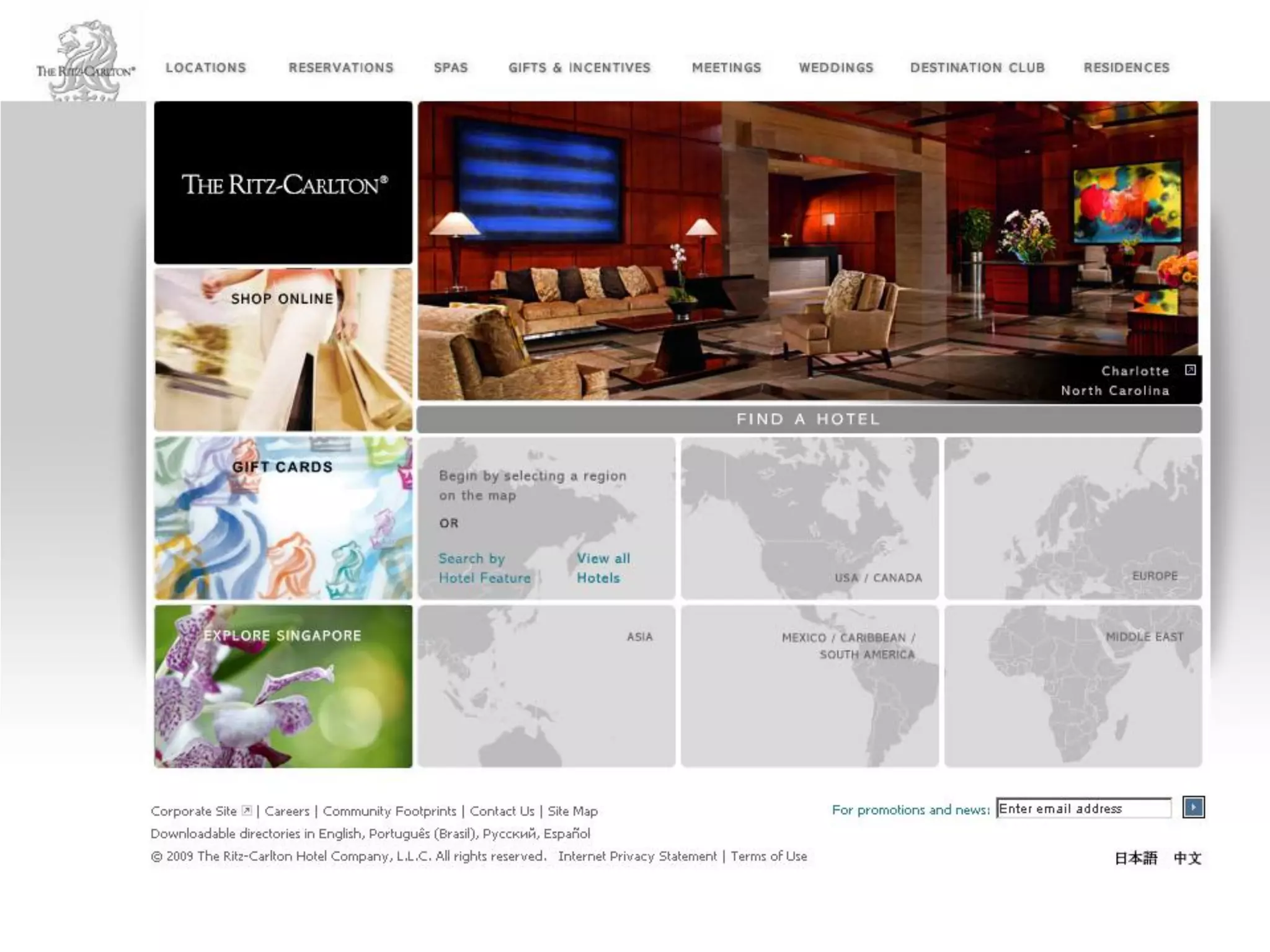Viewport: 1270px width, 952px height.
Task: Select the Europe map region
Action: (1073, 518)
